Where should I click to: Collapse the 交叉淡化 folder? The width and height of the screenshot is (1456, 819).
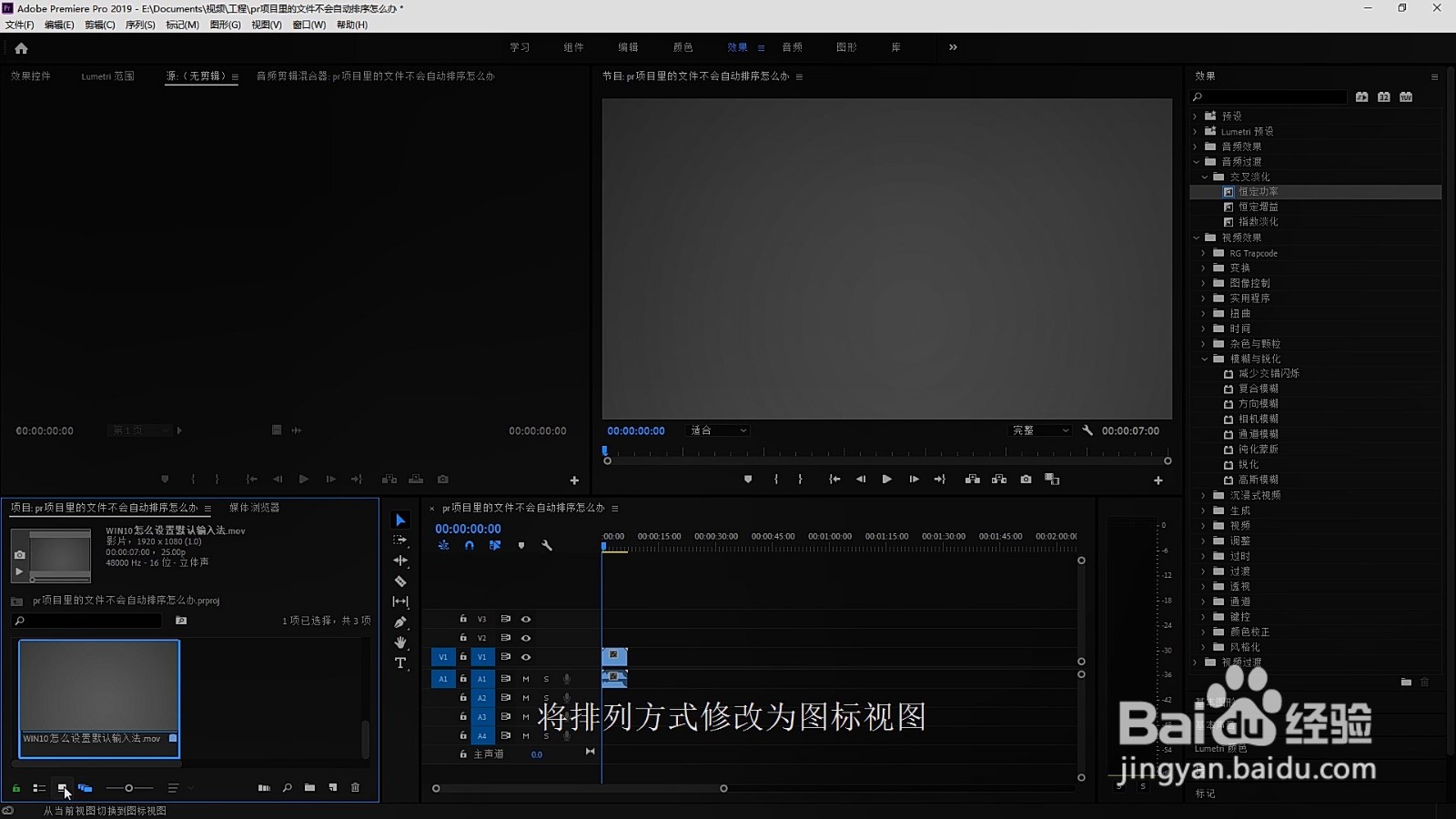1205,177
